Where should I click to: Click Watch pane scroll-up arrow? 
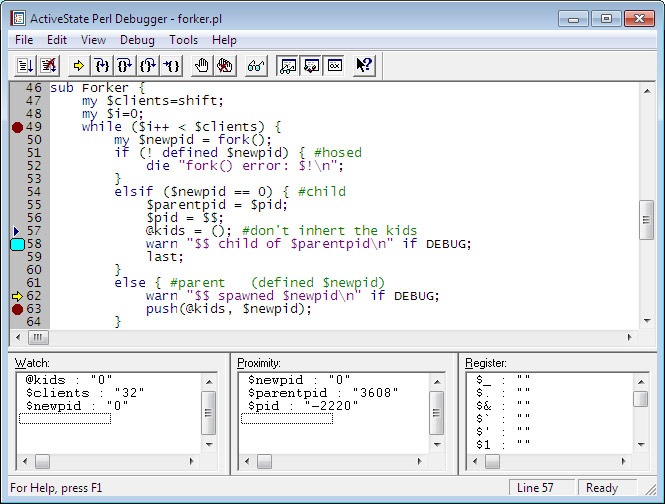[x=209, y=382]
